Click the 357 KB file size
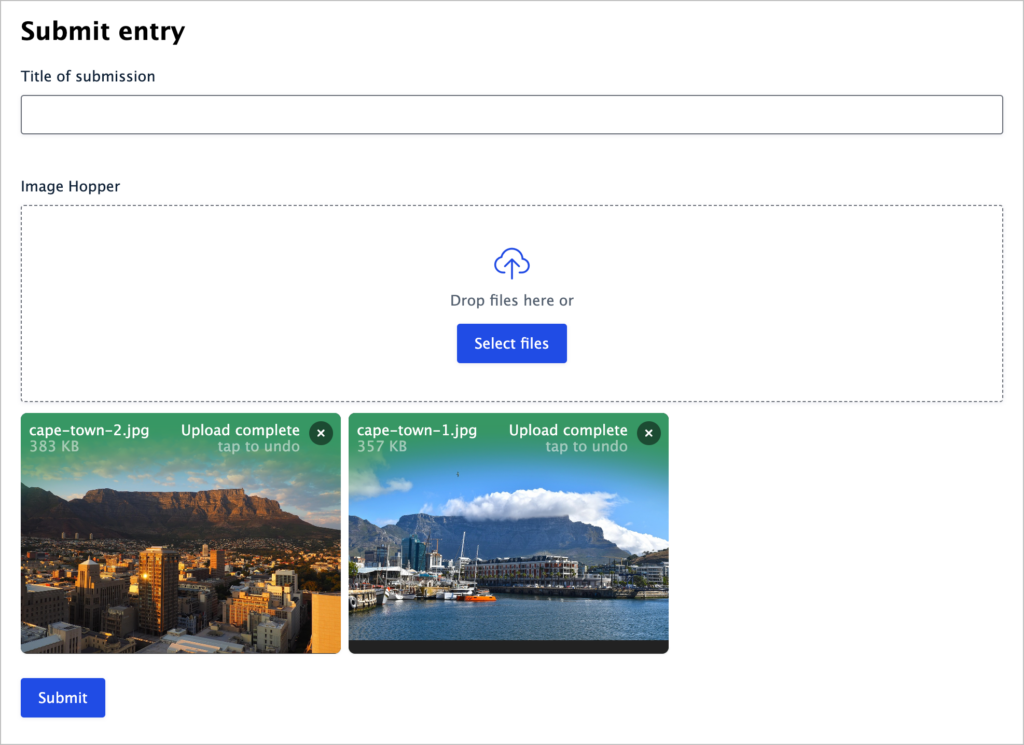Viewport: 1024px width, 745px height. 381,447
